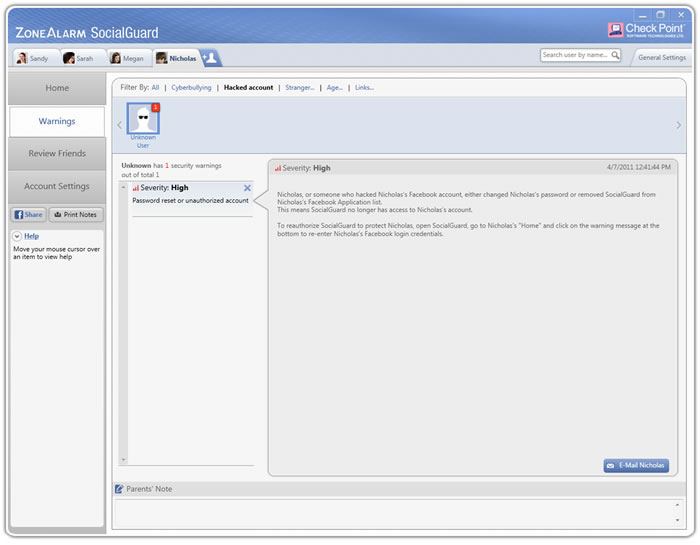Image resolution: width=700 pixels, height=545 pixels.
Task: Switch to Megan's profile tab
Action: point(129,58)
